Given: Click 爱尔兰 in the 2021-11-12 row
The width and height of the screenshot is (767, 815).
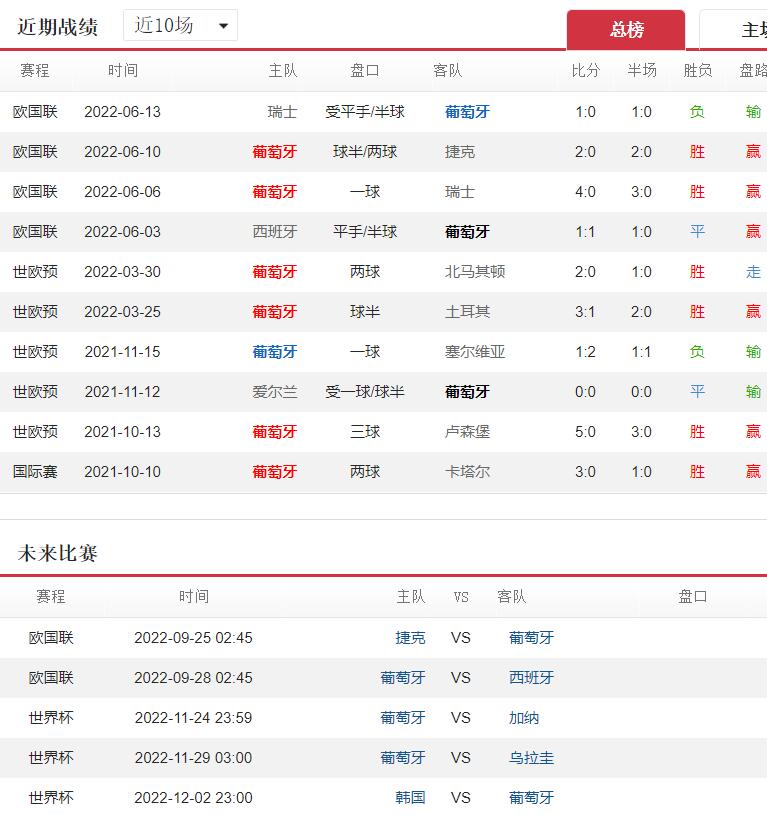Looking at the screenshot, I should click(275, 392).
